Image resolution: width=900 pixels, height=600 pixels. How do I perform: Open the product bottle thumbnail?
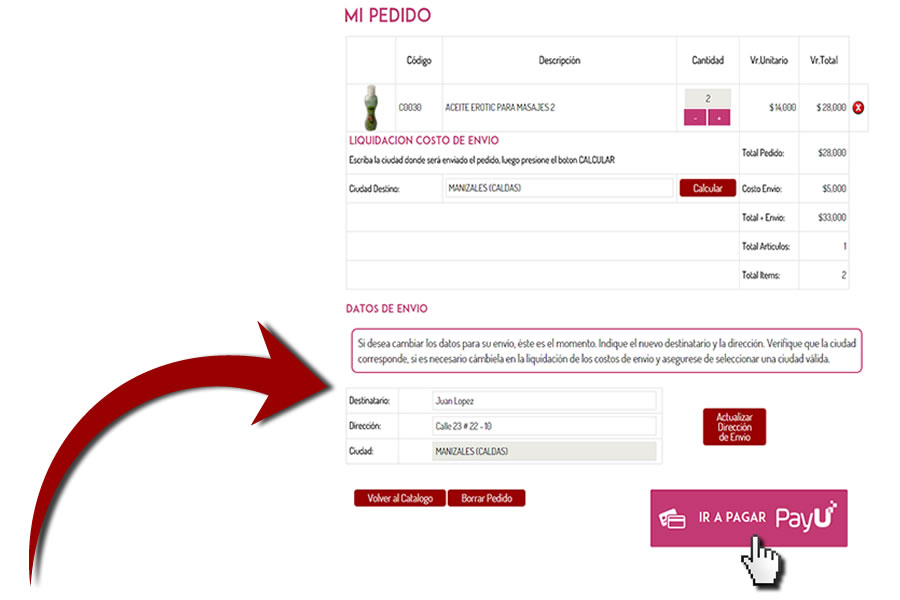tap(371, 107)
